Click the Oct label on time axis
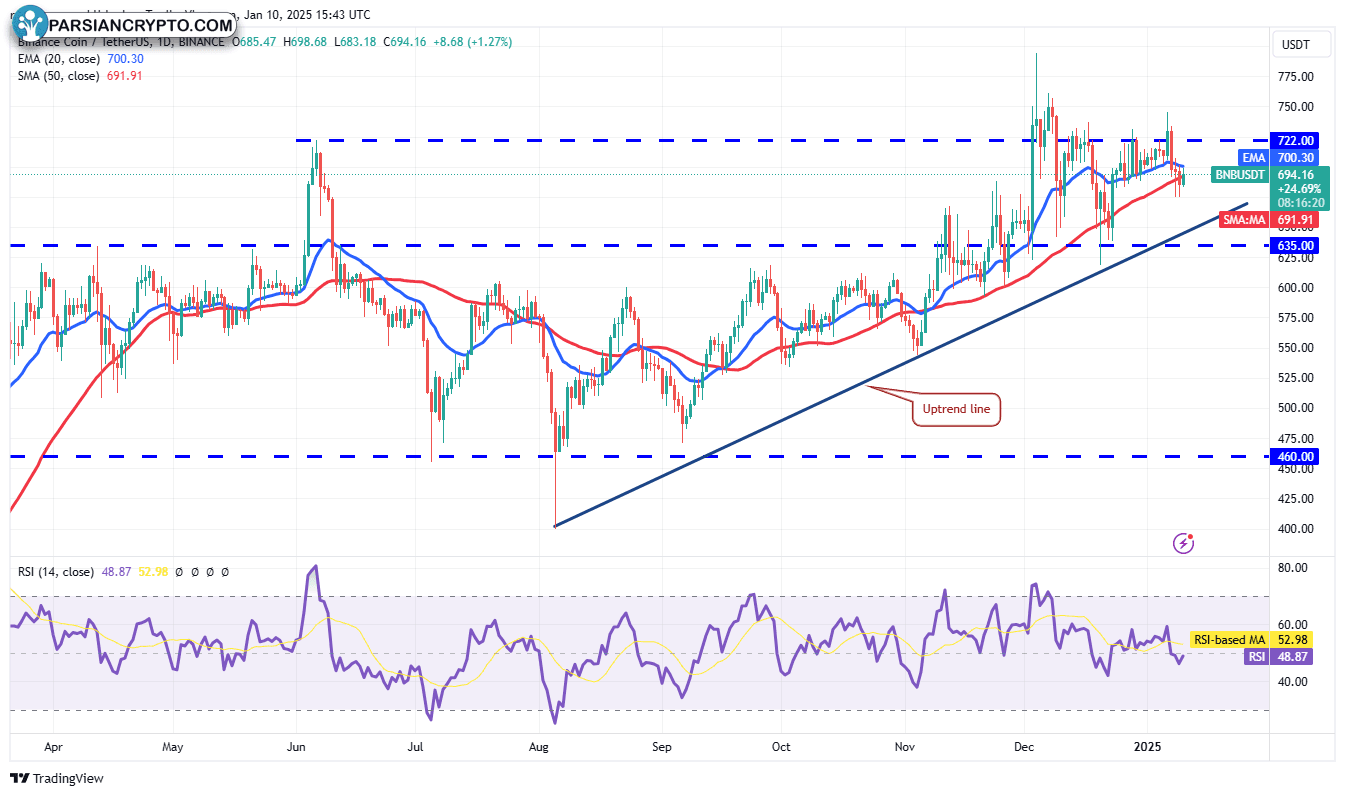Image resolution: width=1345 pixels, height=796 pixels. tap(782, 746)
